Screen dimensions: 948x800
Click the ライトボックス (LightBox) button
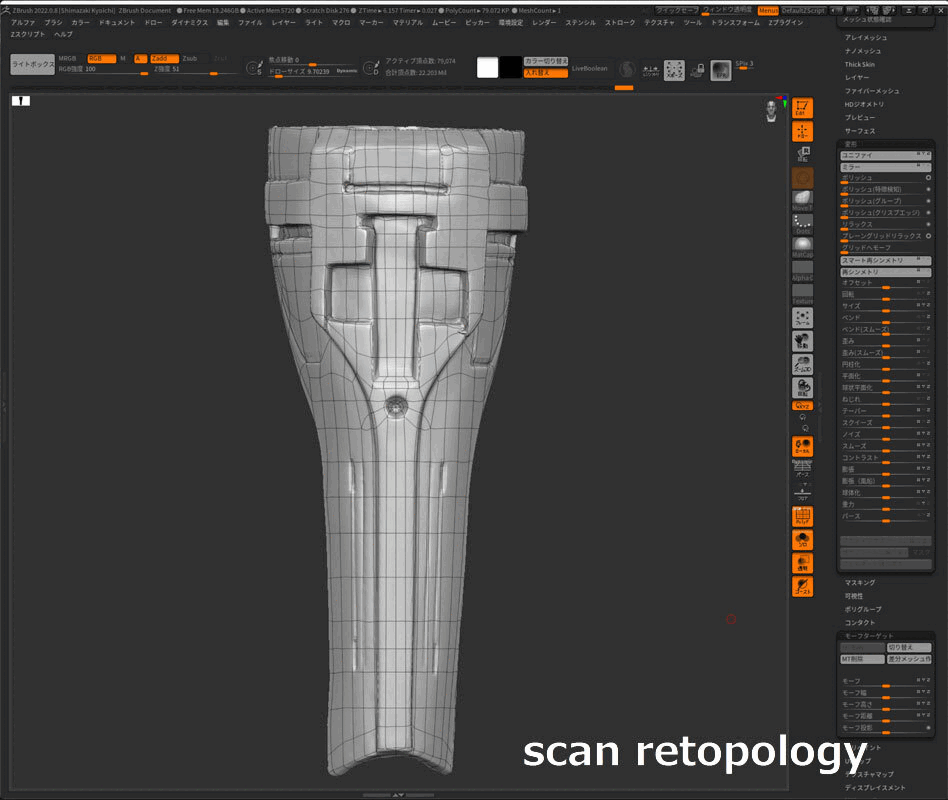click(33, 64)
